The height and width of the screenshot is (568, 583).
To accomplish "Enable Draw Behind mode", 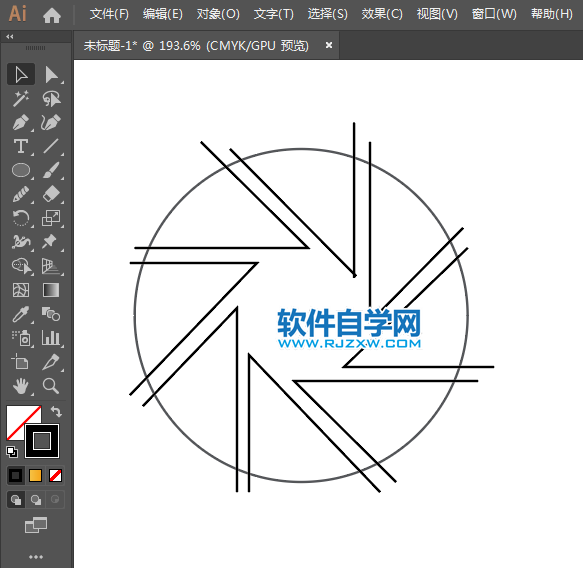I will click(36, 500).
